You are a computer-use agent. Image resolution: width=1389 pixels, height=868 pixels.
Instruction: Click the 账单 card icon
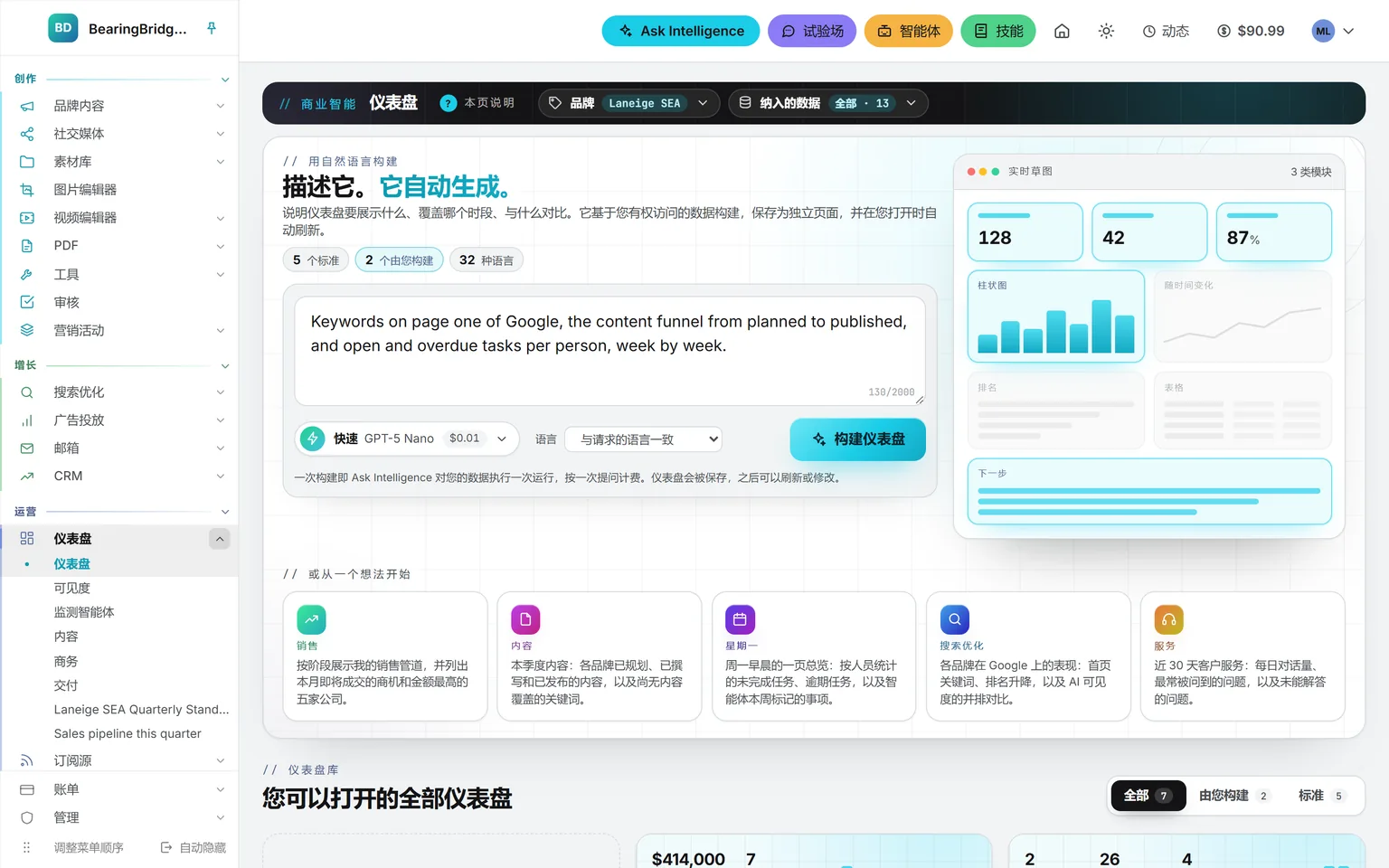(27, 789)
